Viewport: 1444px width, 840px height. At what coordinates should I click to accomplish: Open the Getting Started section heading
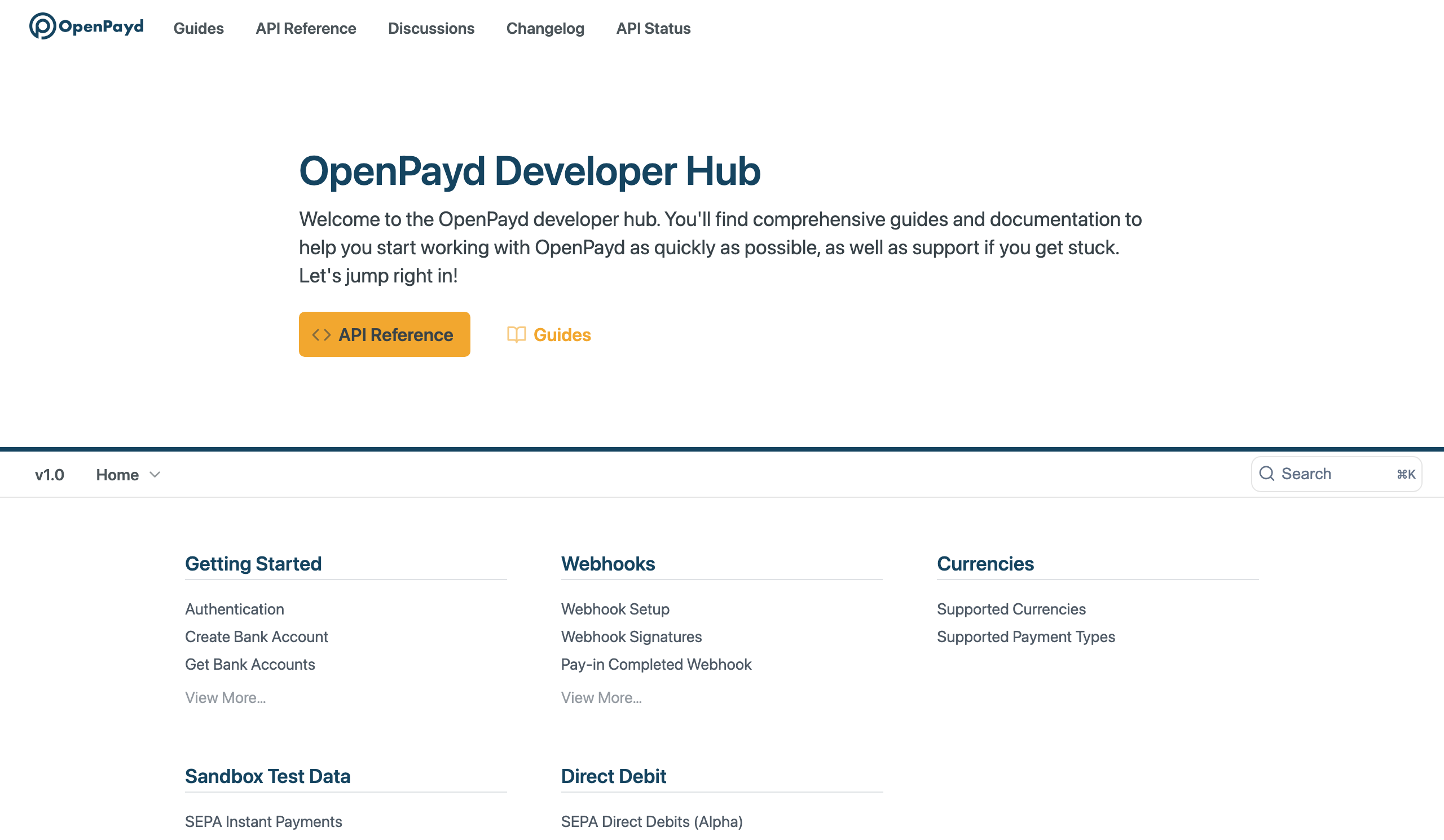tap(253, 564)
